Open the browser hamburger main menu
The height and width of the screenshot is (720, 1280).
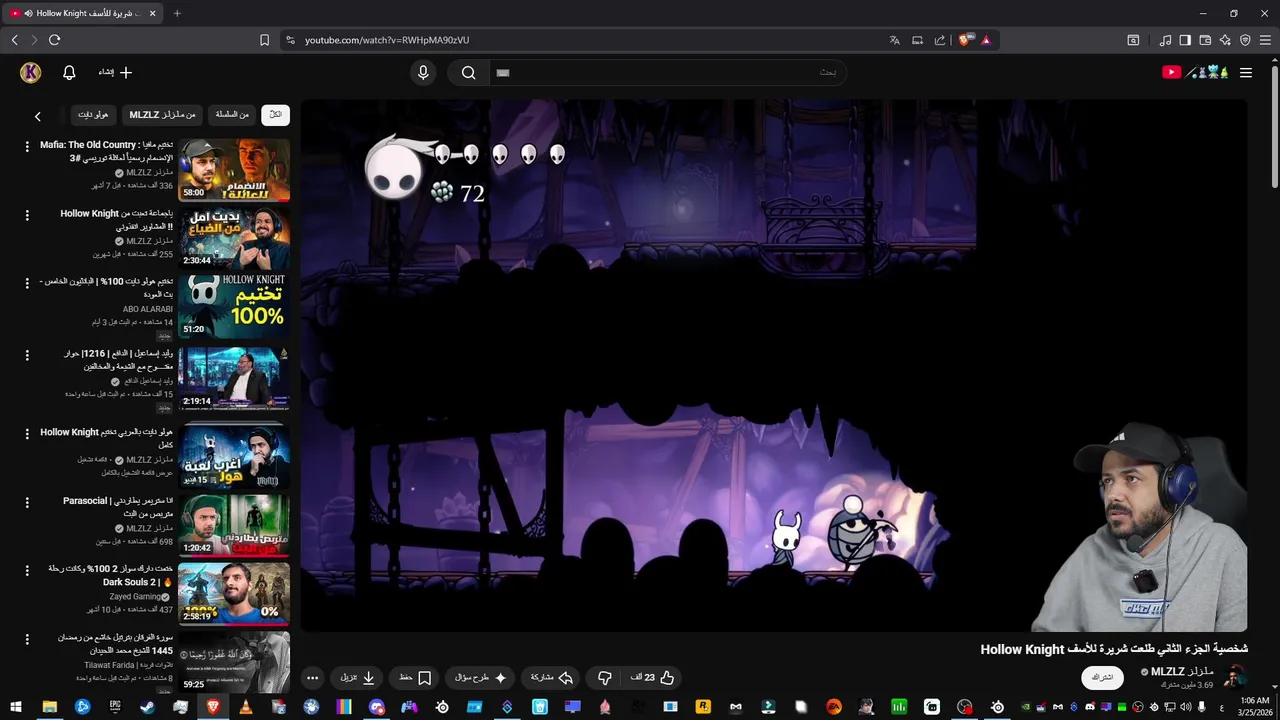(x=1266, y=40)
